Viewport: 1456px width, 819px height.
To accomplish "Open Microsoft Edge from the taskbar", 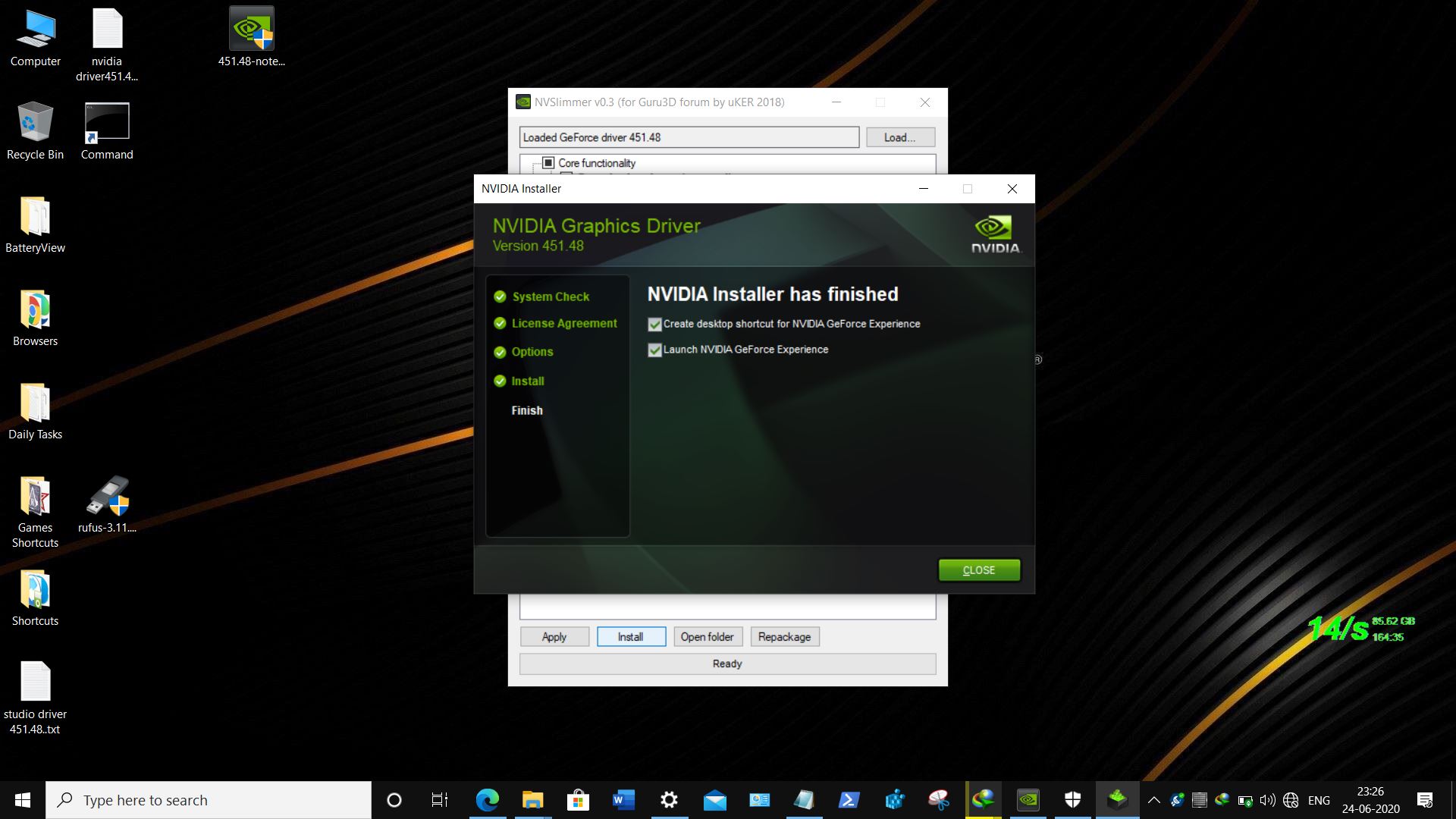I will coord(487,800).
